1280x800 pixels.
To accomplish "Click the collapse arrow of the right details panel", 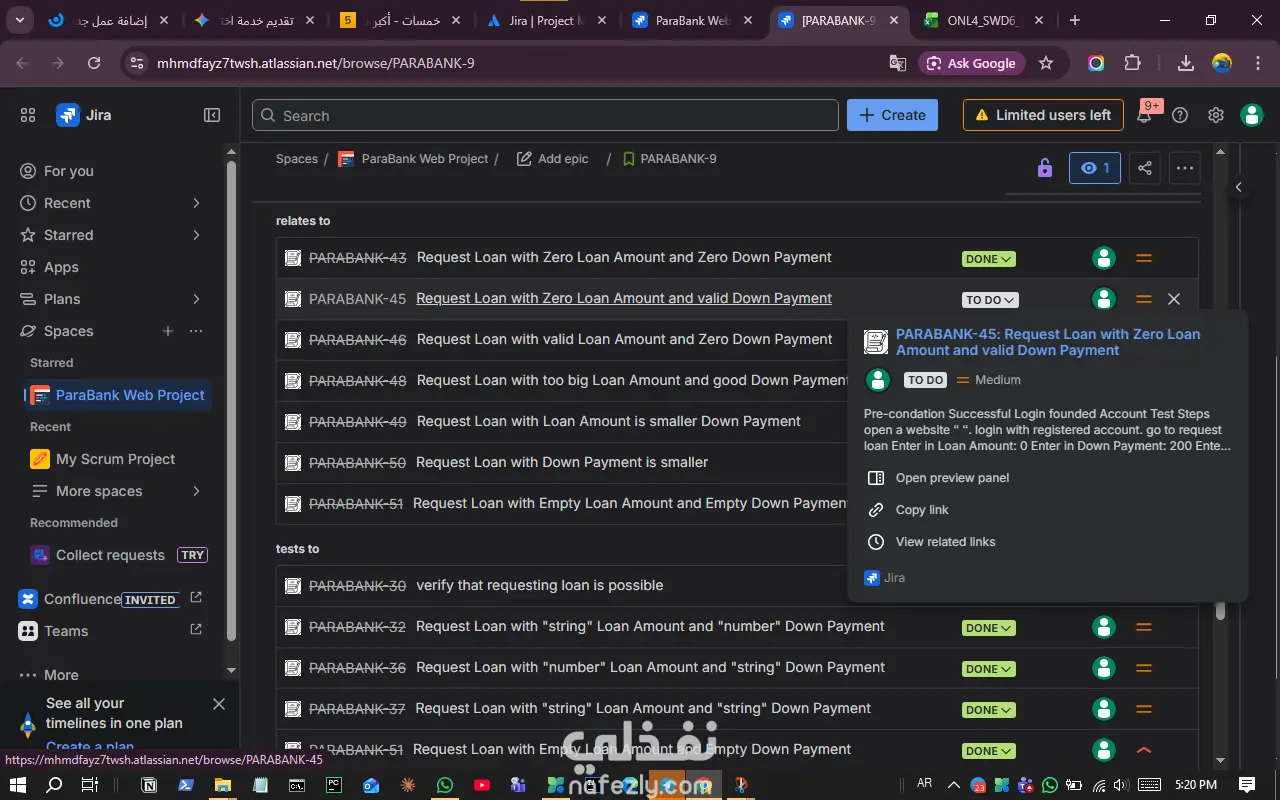I will [1239, 187].
